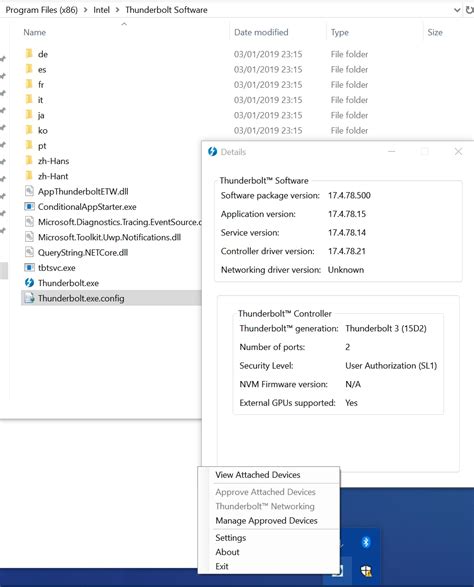The image size is (474, 587).
Task: Select the zh-Hans folder icon
Action: [29, 161]
